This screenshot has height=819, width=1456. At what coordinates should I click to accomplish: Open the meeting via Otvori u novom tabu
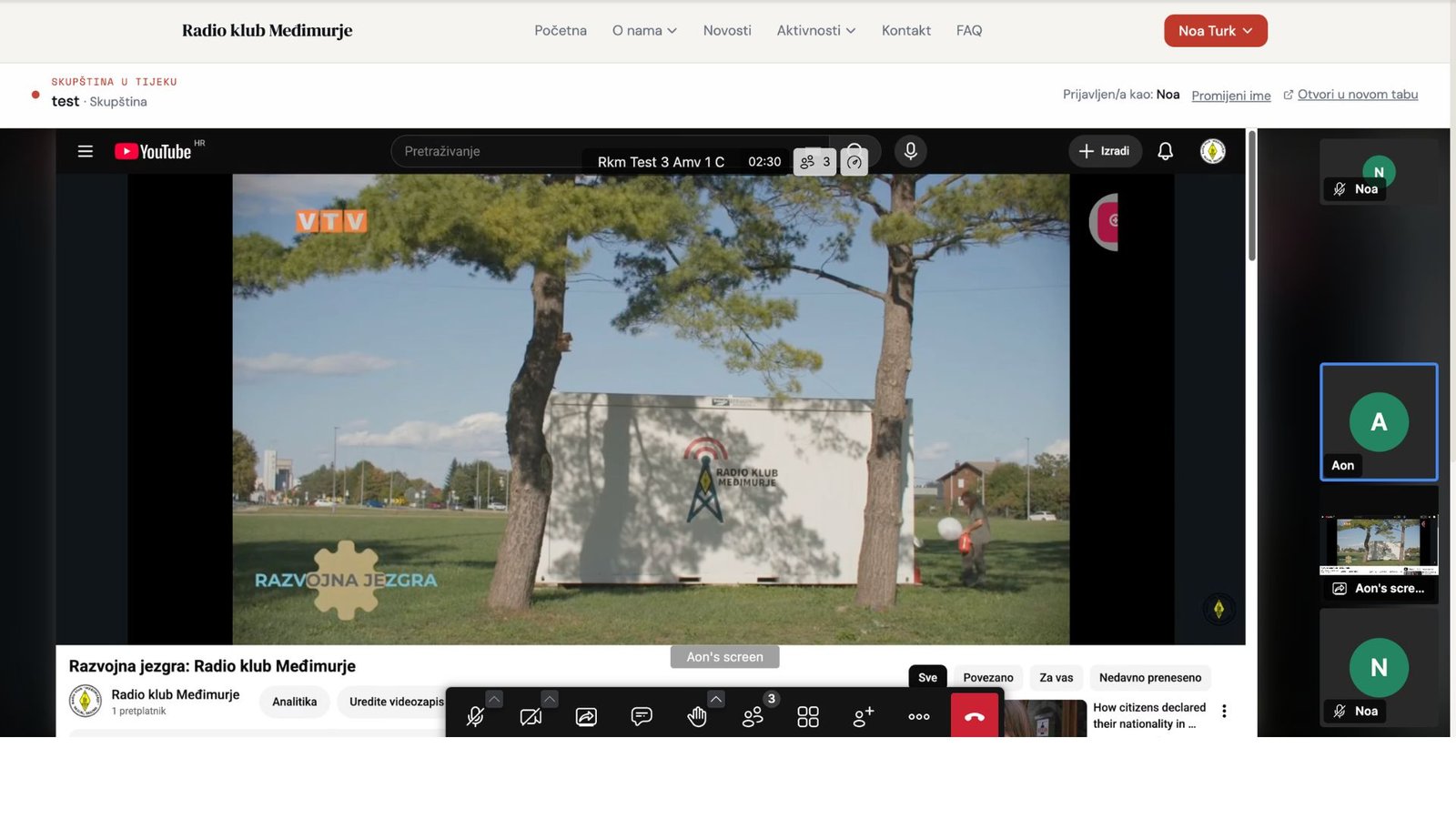(x=1350, y=95)
